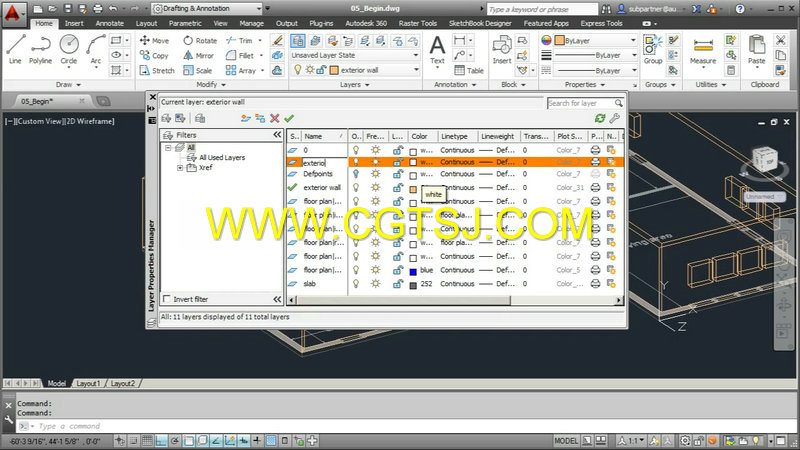Enable the Invert filter checkbox
This screenshot has height=450, width=800.
click(167, 298)
